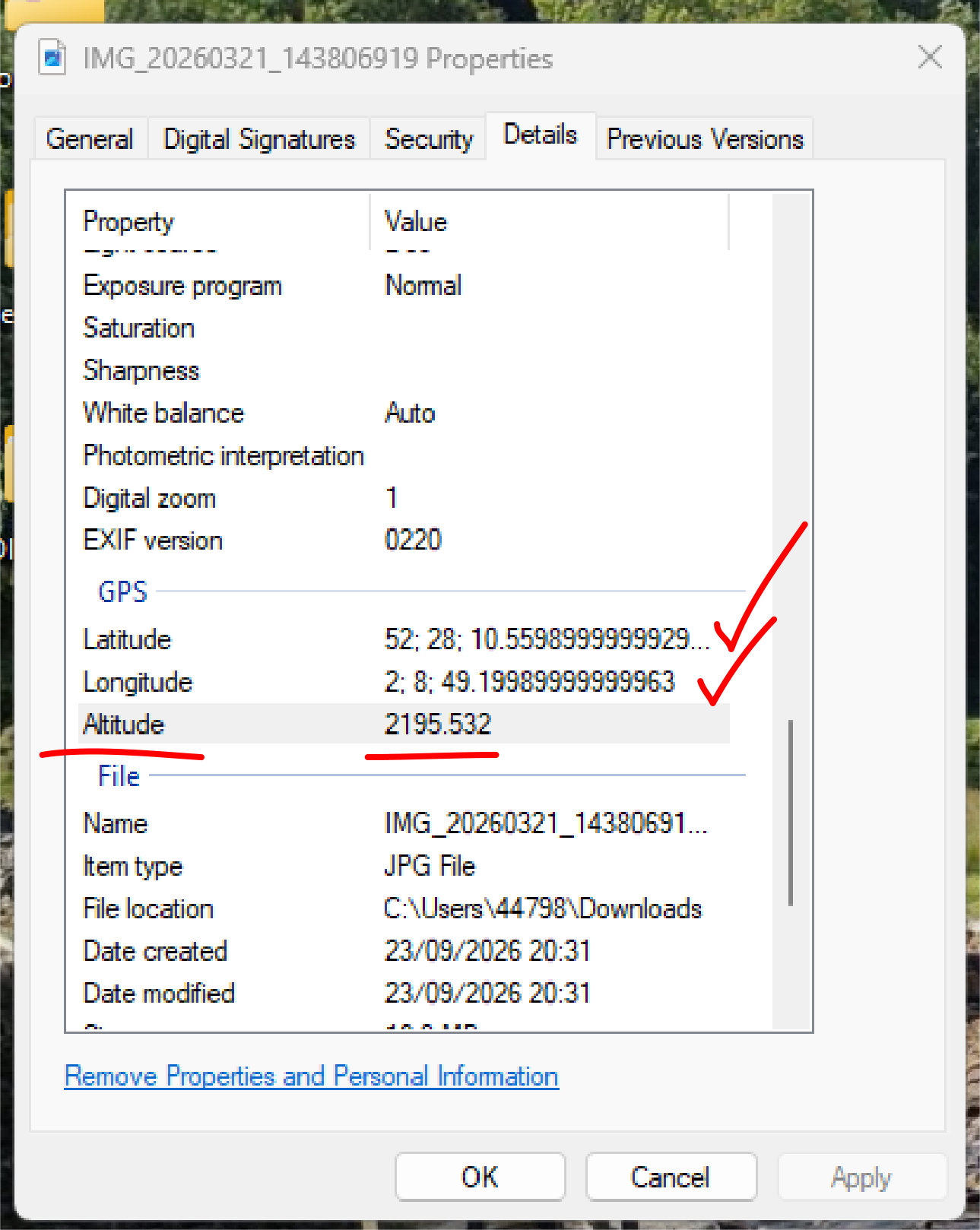Go to the Previous Versions tab
The width and height of the screenshot is (980, 1230).
(x=705, y=139)
